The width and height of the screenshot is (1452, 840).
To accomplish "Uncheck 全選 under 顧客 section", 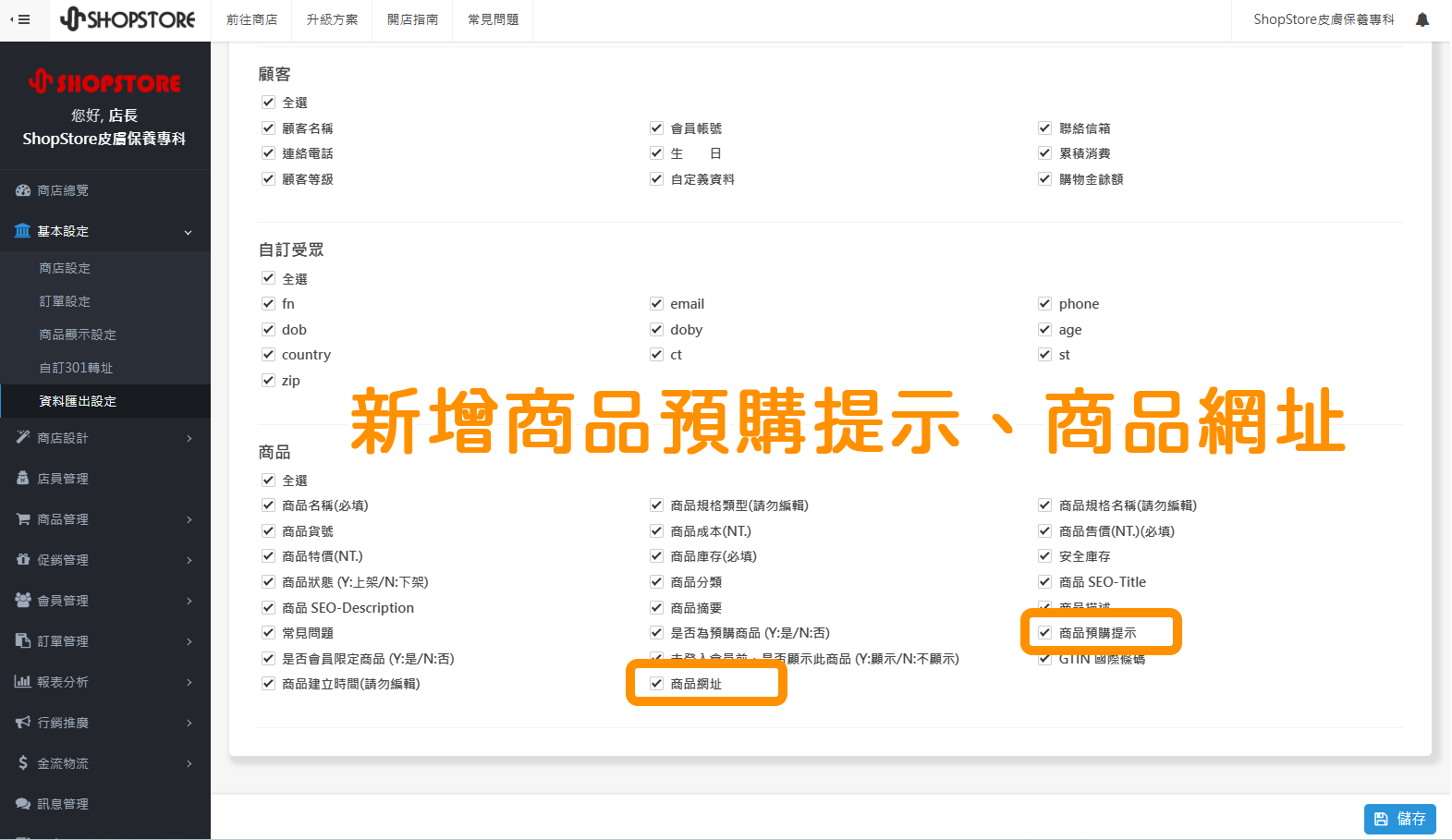I will coord(268,103).
